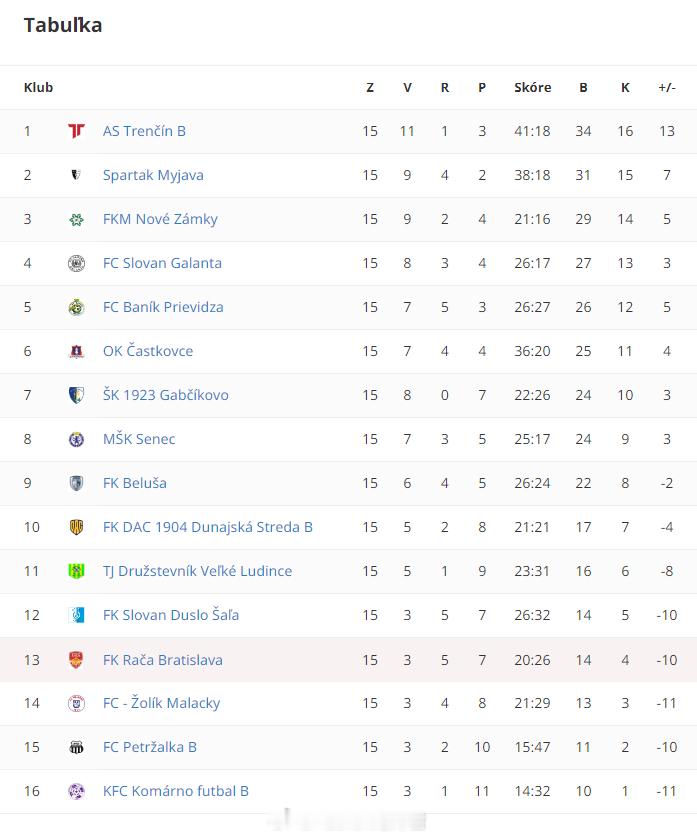This screenshot has height=838, width=697.
Task: Click the FK Rača Bratislava red crest
Action: [76, 659]
